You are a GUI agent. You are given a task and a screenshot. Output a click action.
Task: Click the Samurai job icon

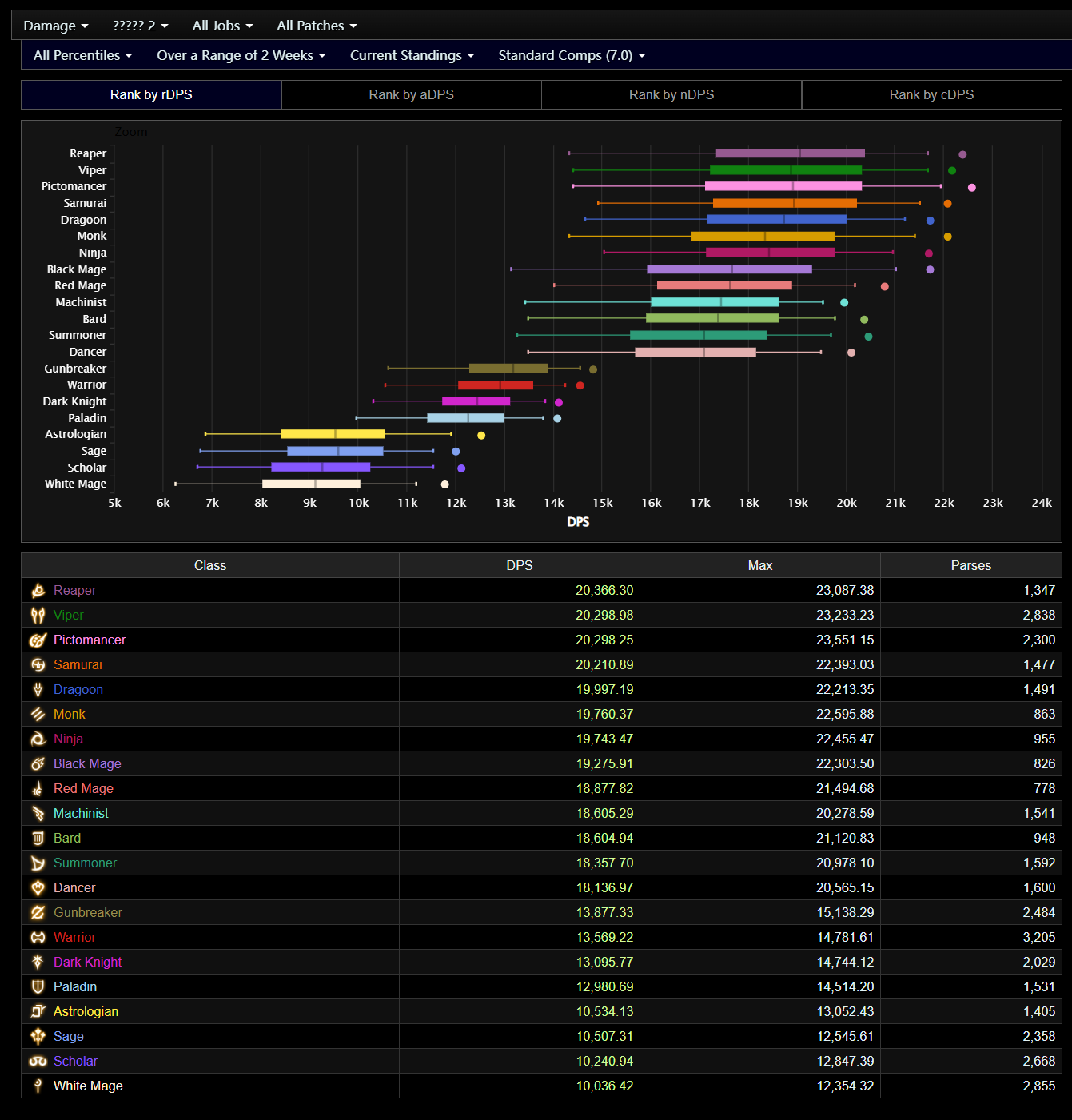click(38, 665)
